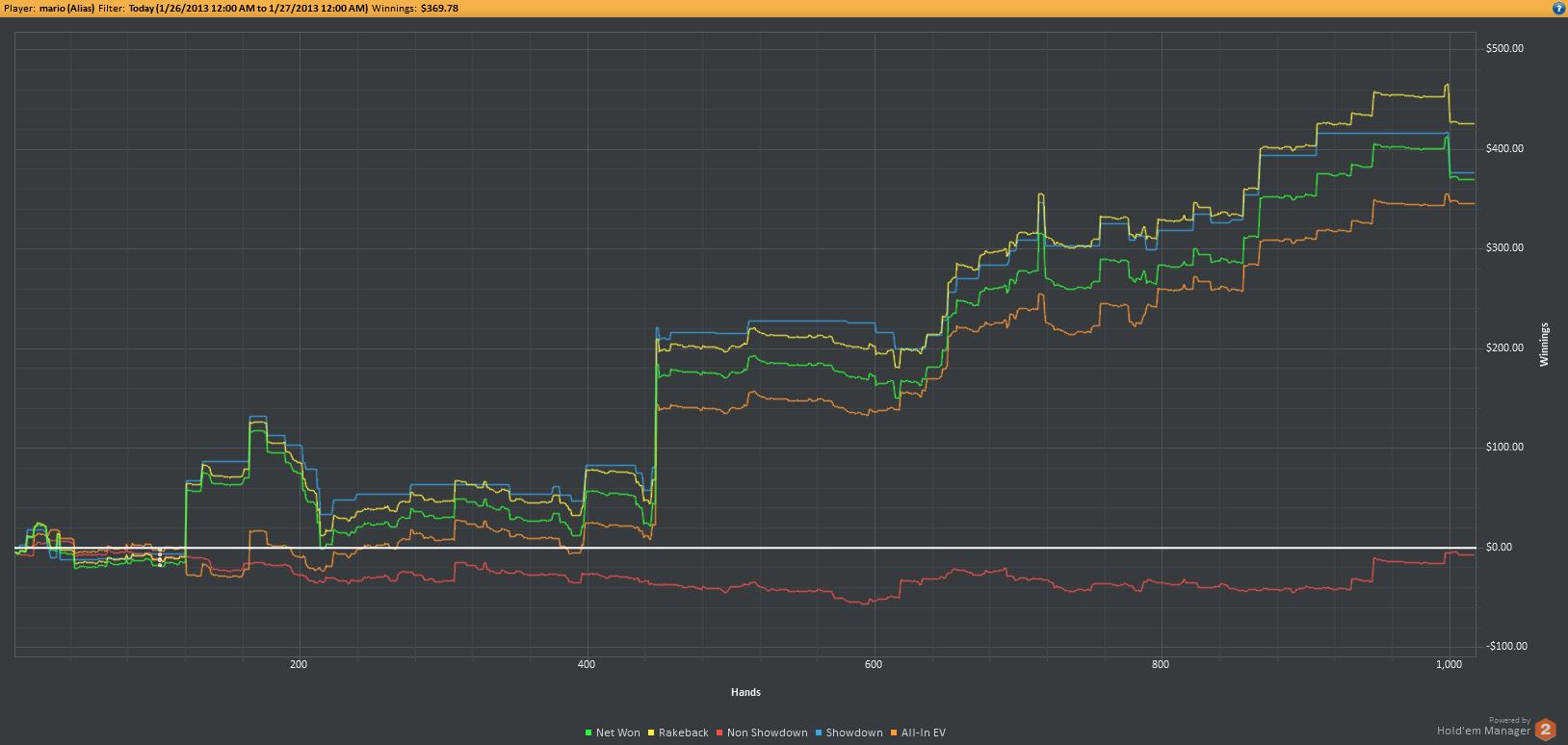This screenshot has width=1568, height=745.
Task: Click the "800" hands x-axis label
Action: click(1161, 664)
